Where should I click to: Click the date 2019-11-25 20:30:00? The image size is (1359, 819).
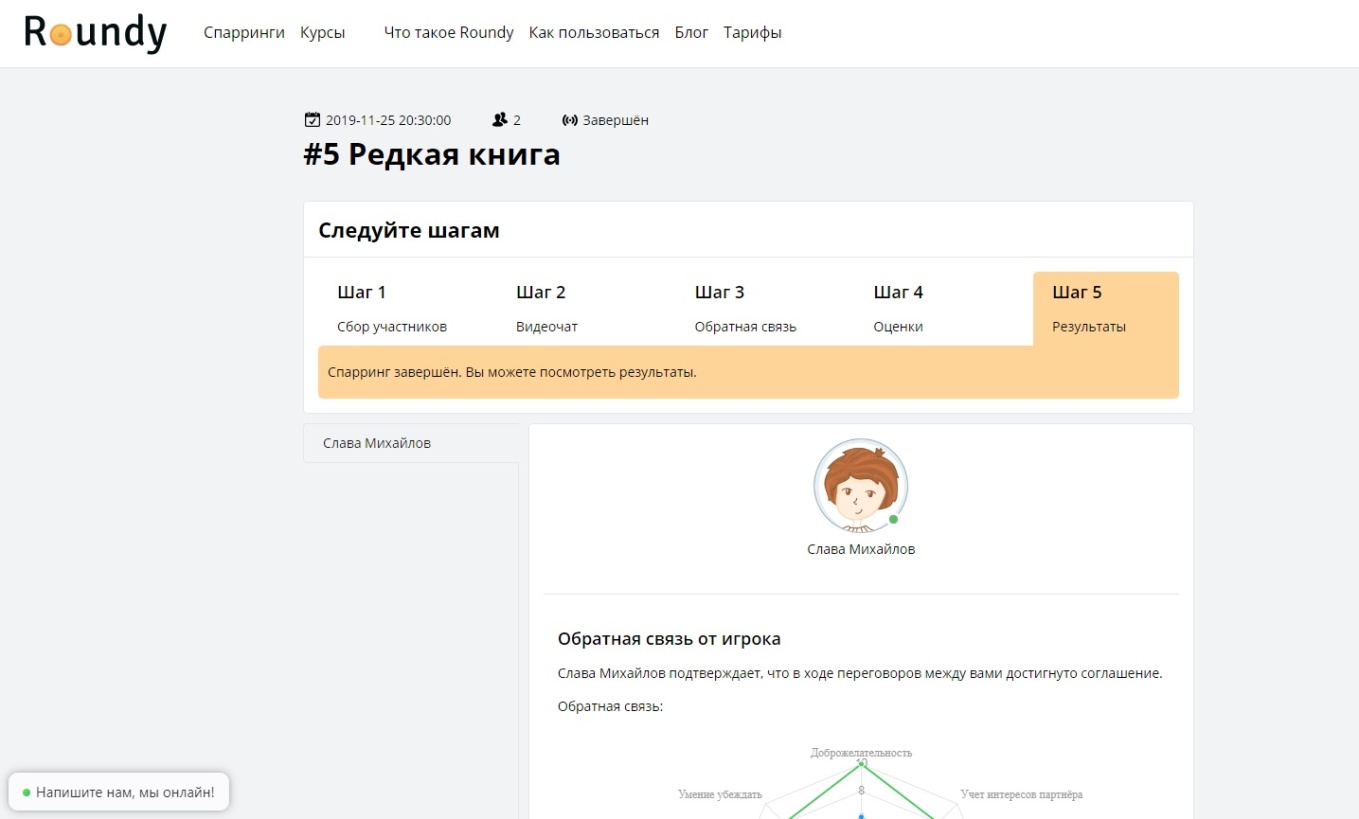[388, 120]
